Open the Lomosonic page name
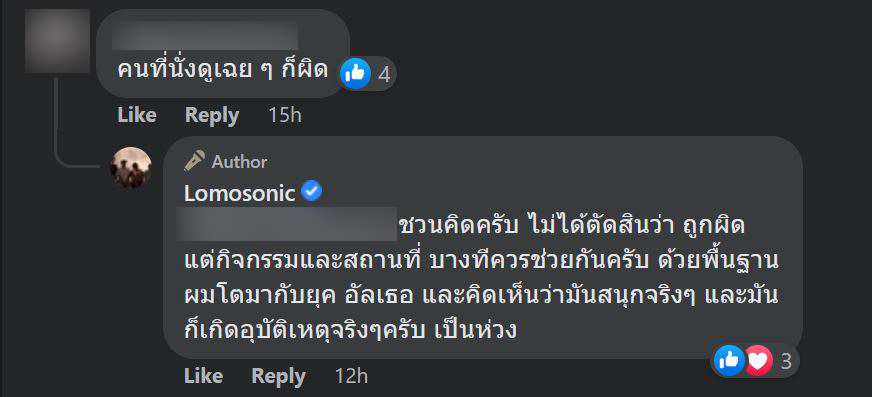 tap(240, 193)
